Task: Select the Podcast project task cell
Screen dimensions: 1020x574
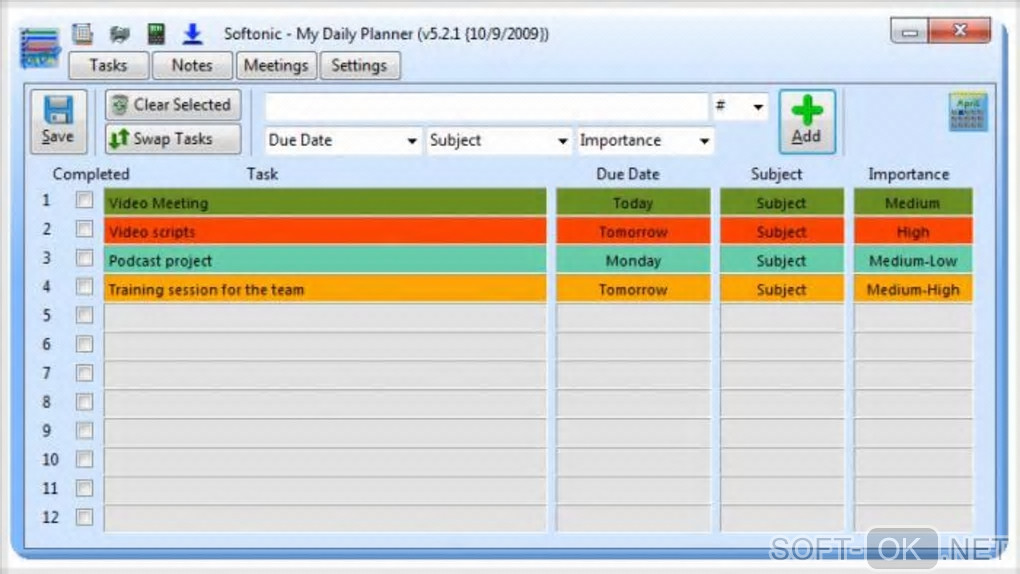Action: pos(325,260)
